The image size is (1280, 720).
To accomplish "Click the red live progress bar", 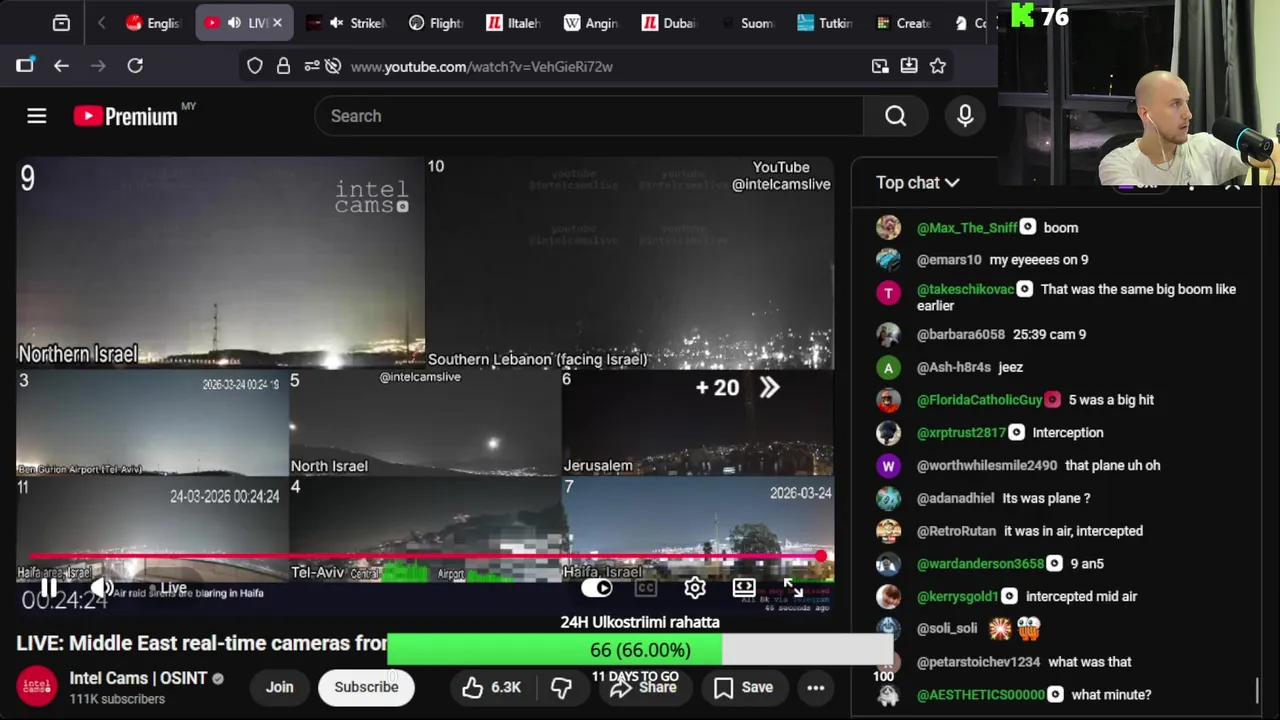I will click(425, 556).
